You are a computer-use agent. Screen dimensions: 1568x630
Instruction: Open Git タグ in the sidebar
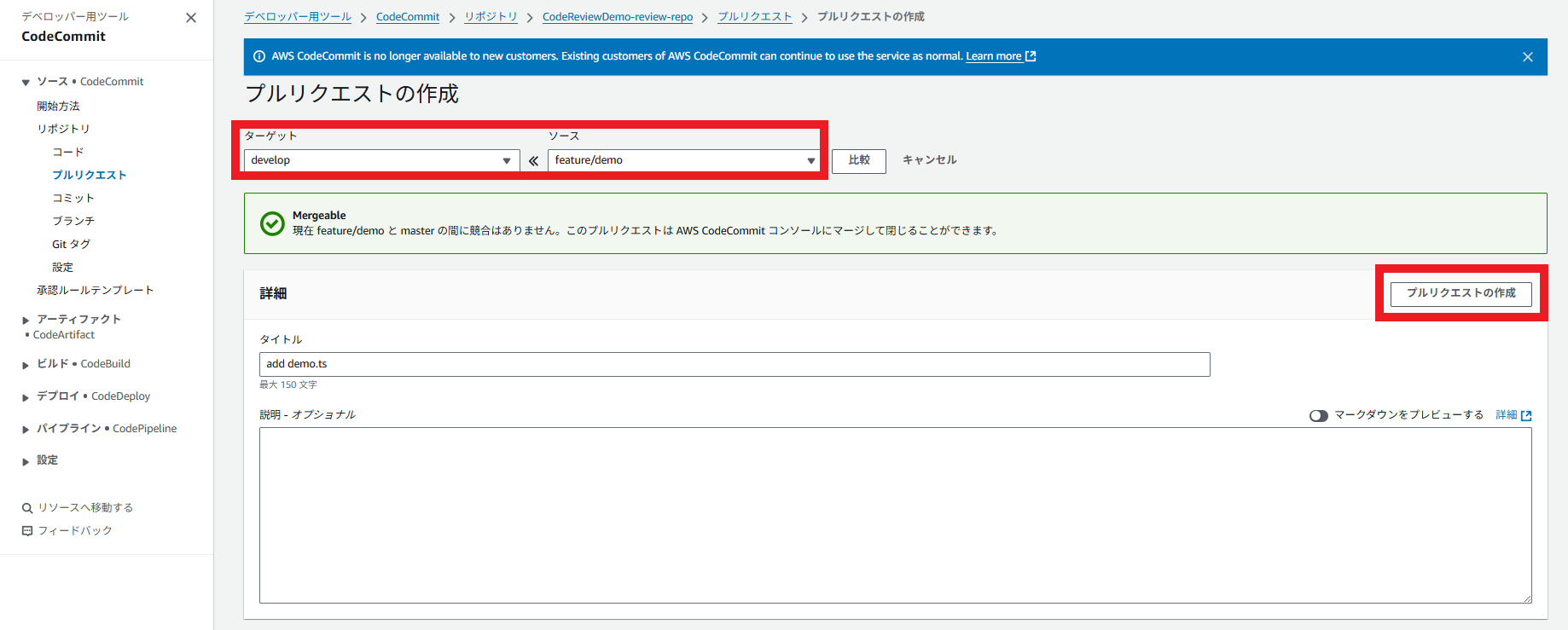click(x=71, y=244)
